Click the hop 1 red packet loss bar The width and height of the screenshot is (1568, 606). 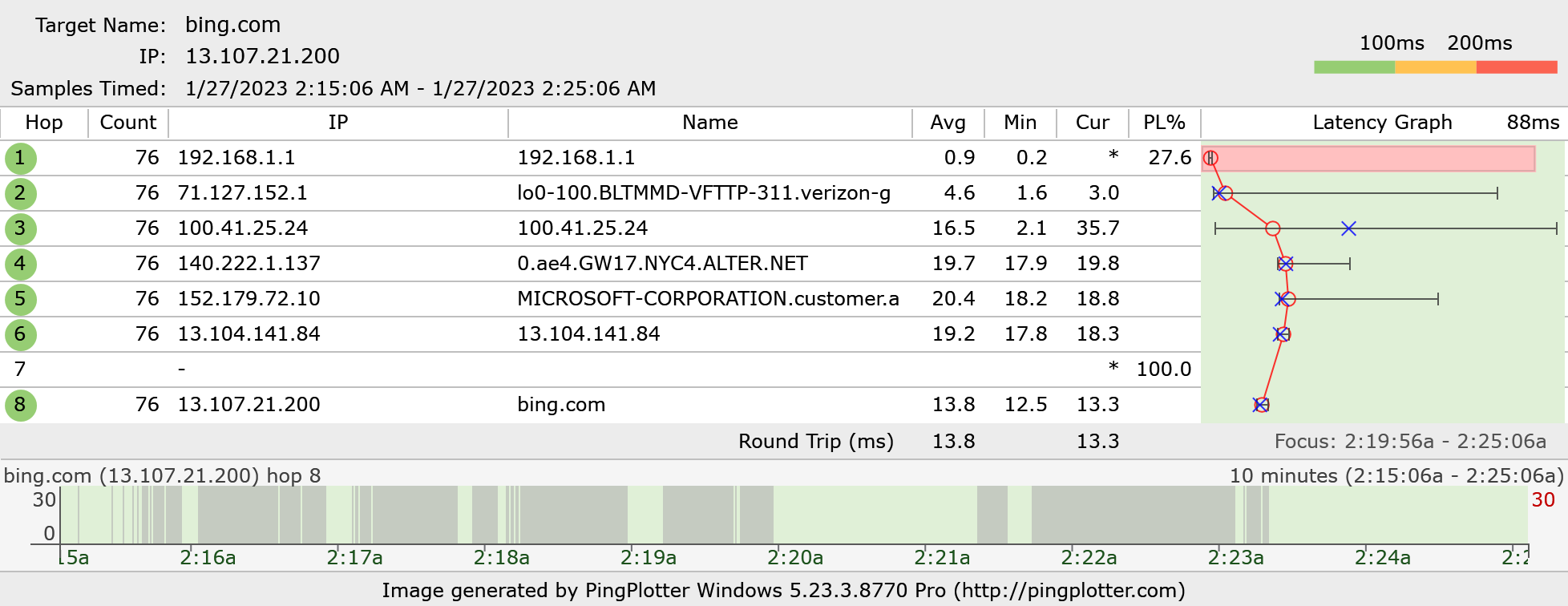point(1369,159)
